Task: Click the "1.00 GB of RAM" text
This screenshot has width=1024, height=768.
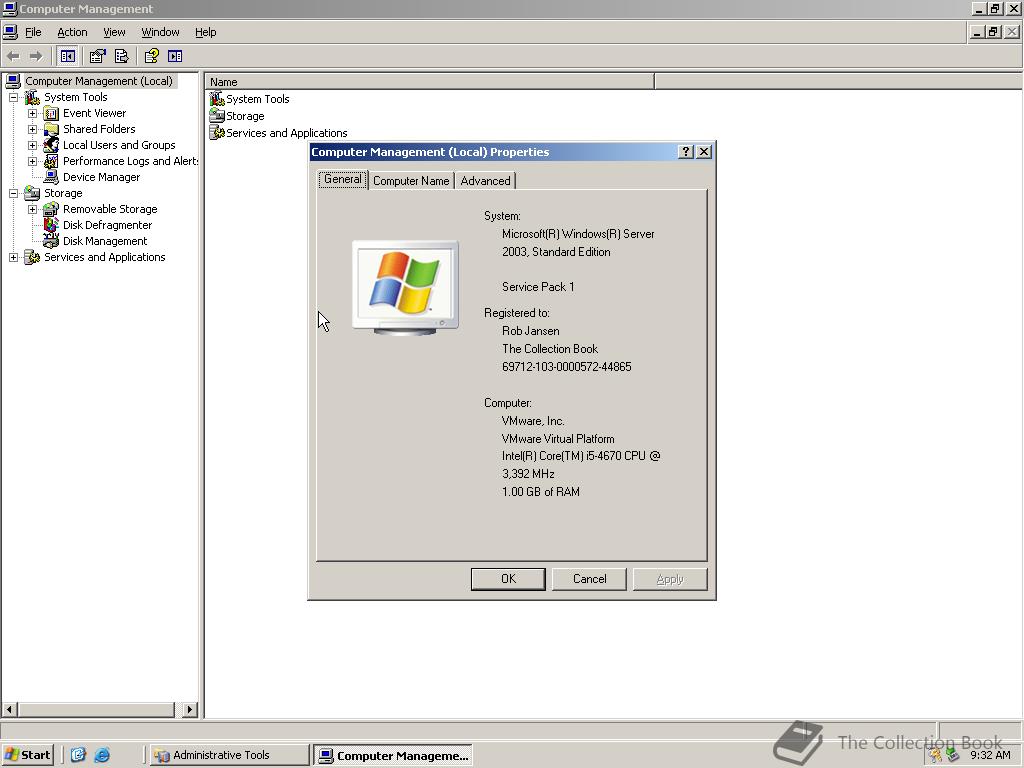Action: click(x=541, y=492)
